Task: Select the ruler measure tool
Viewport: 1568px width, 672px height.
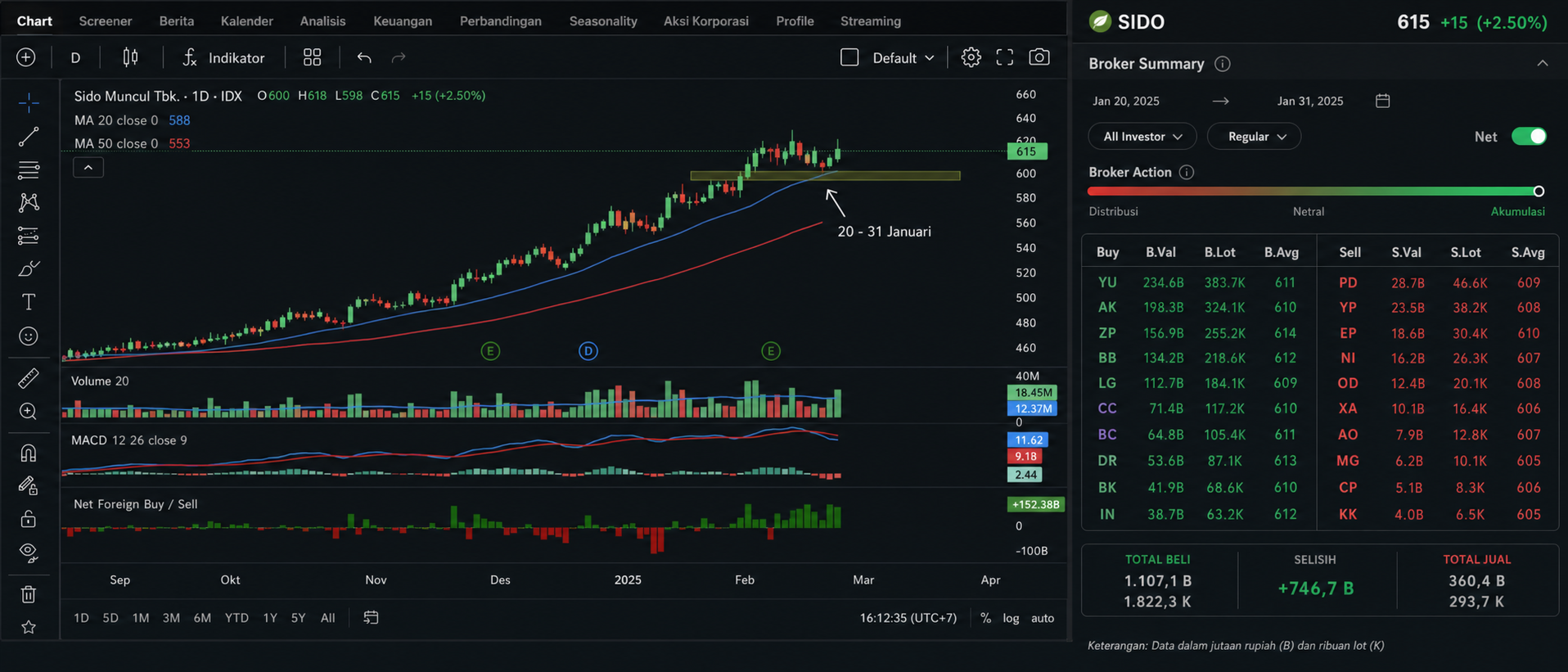Action: pos(29,378)
